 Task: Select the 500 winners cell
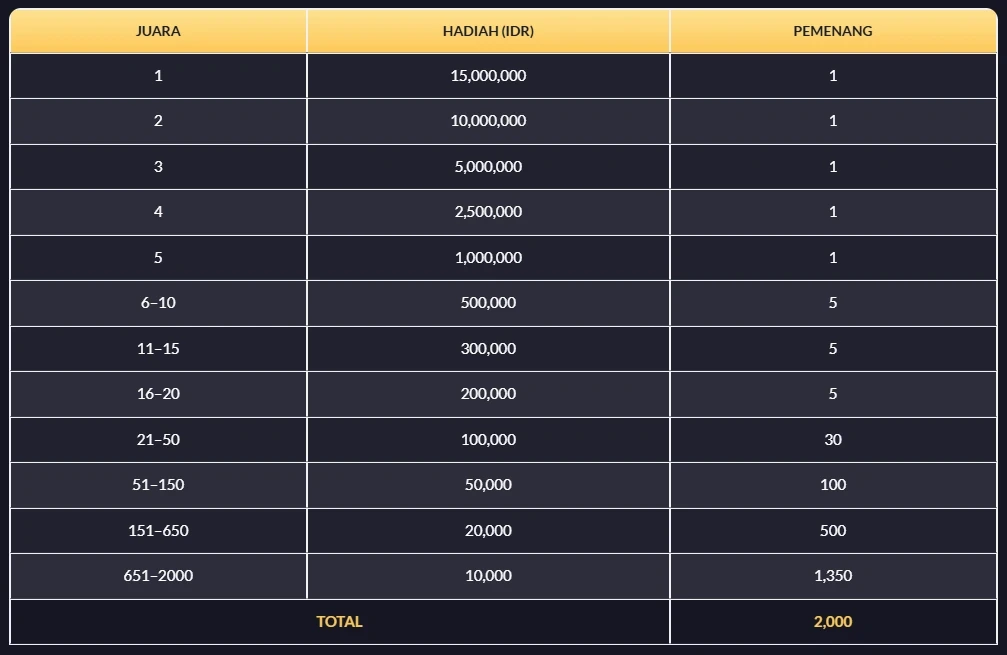click(x=832, y=531)
